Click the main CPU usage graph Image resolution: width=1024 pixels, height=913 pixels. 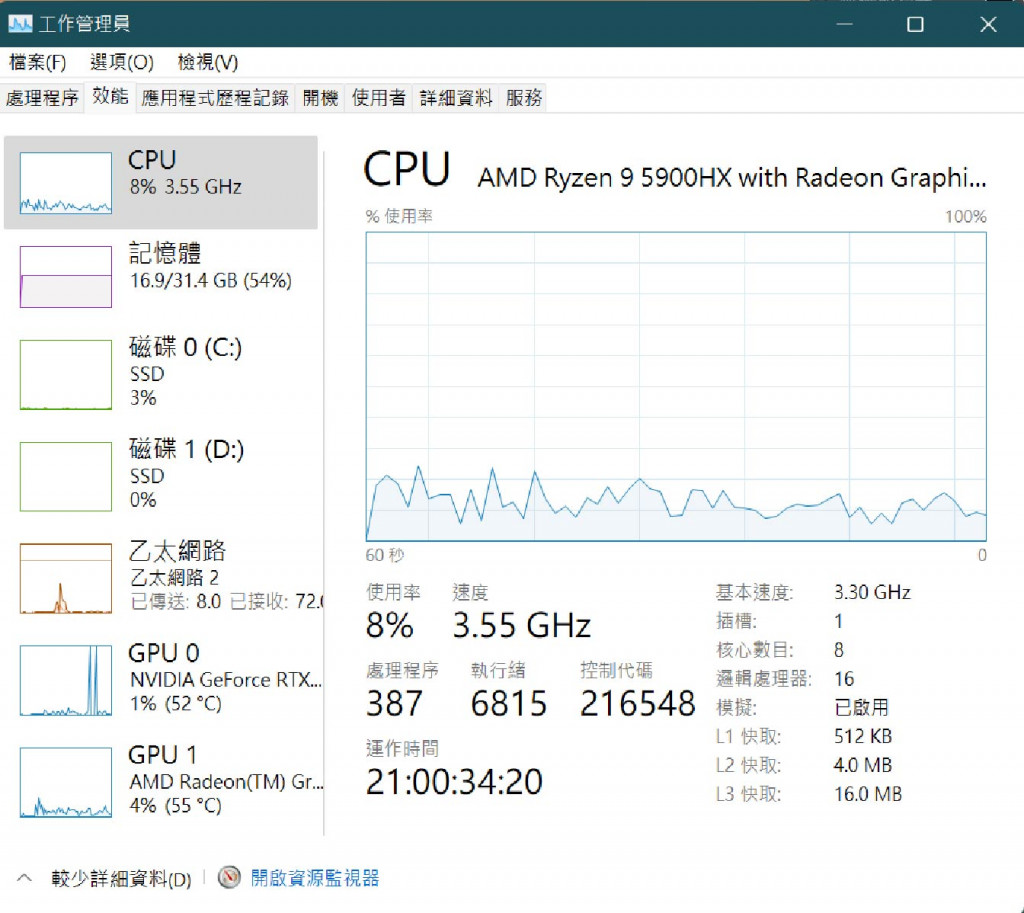point(676,387)
